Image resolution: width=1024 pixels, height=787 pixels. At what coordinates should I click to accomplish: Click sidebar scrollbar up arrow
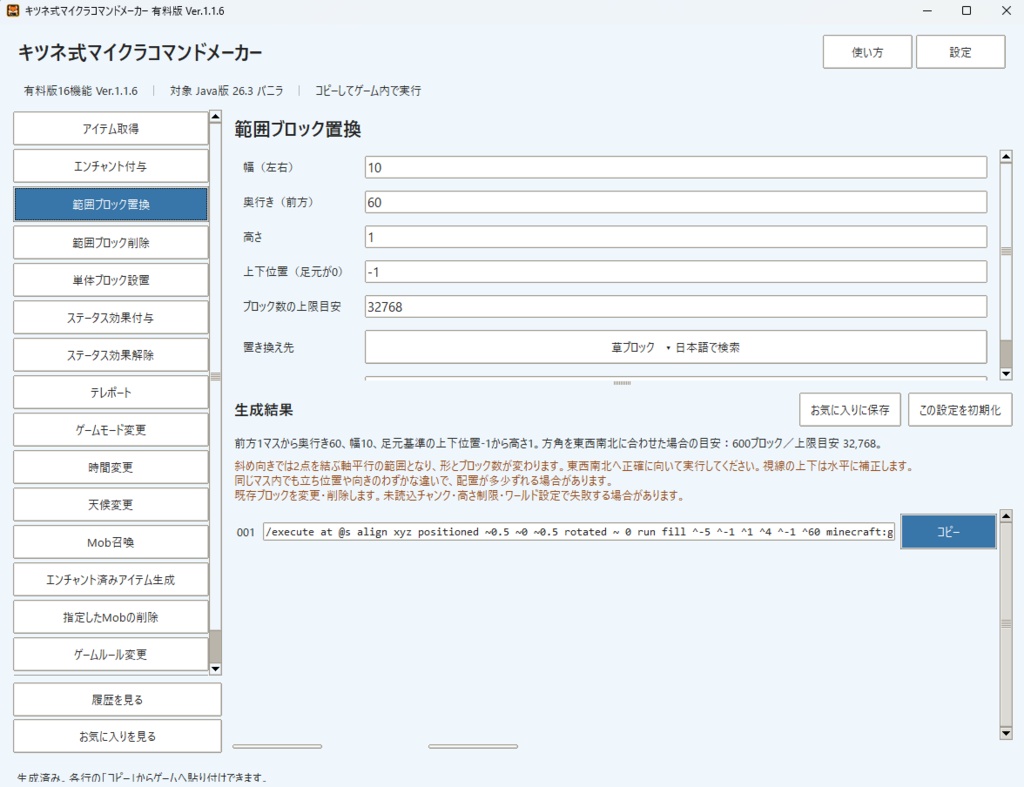coord(215,117)
